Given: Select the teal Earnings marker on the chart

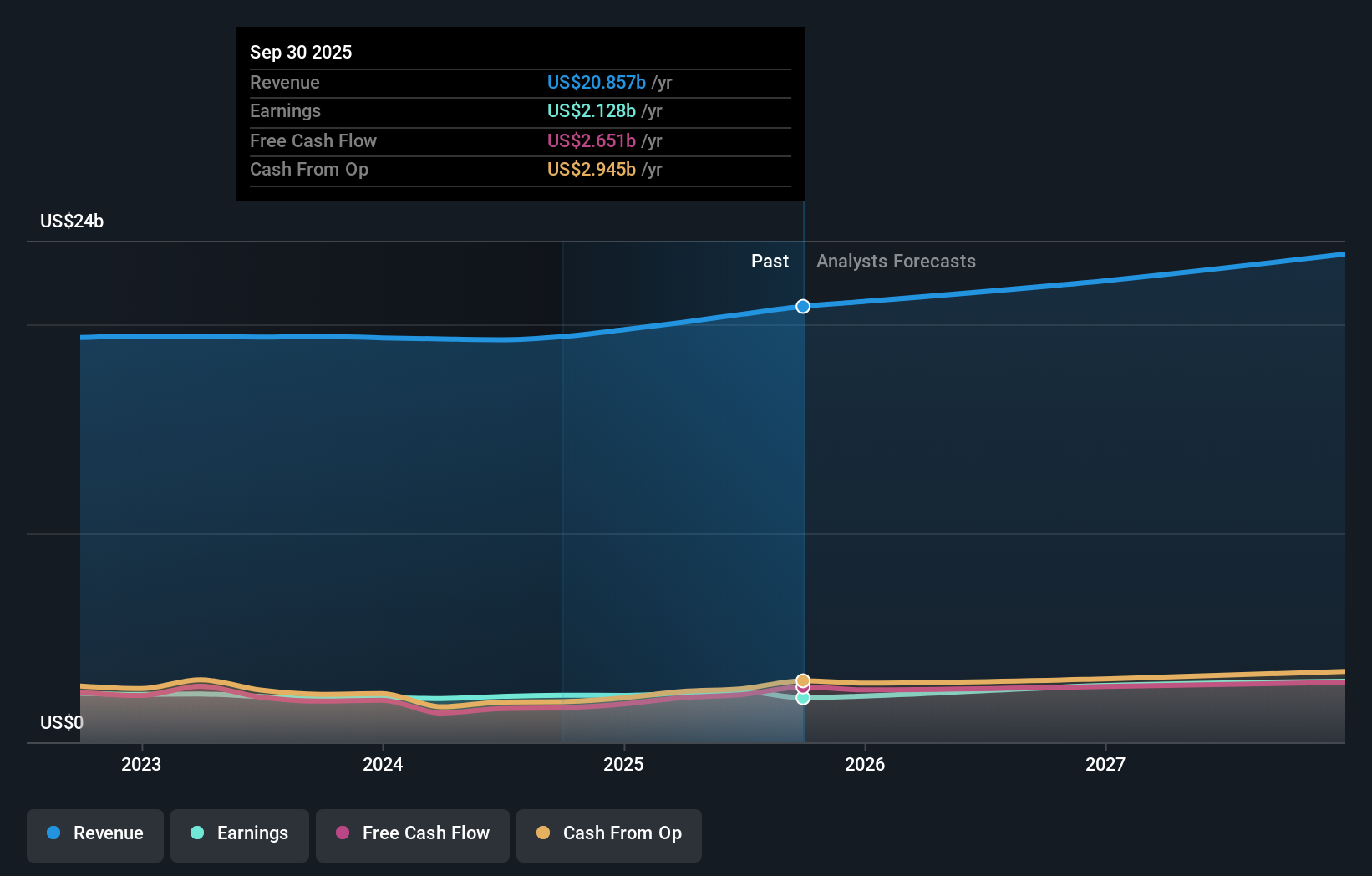Looking at the screenshot, I should coord(803,698).
